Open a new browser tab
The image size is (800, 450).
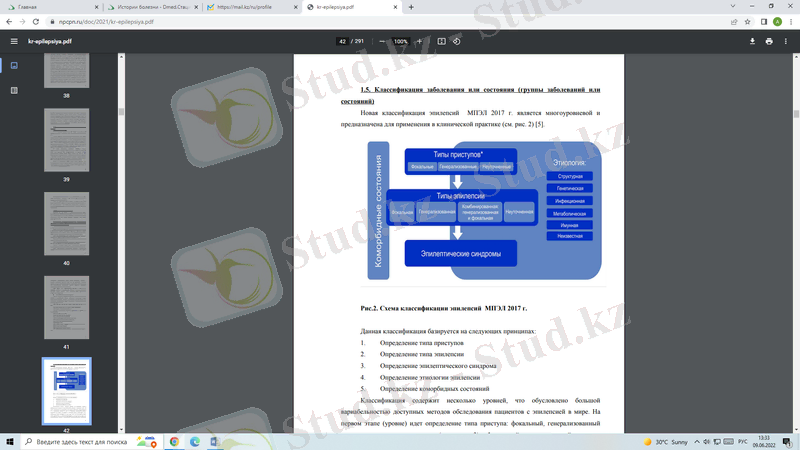411,7
